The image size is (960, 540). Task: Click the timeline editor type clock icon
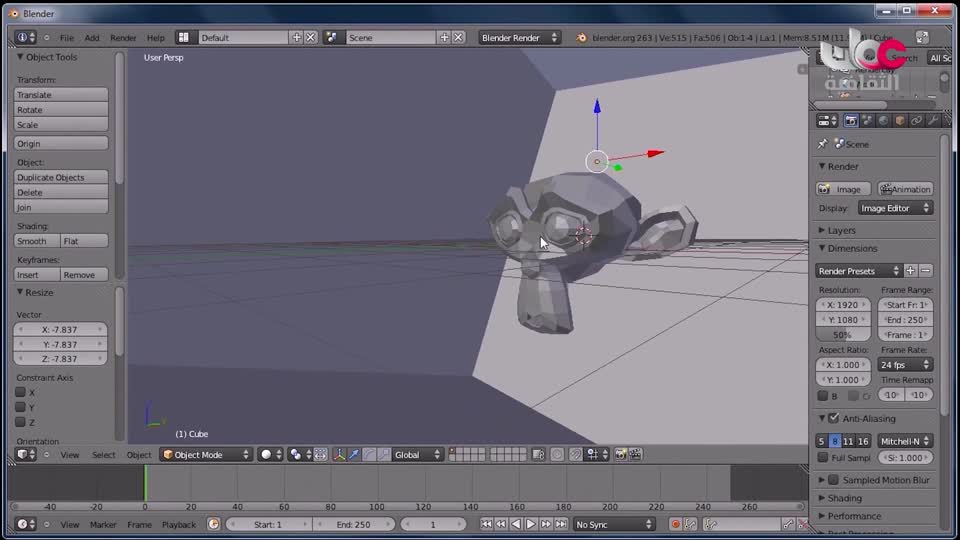pos(26,524)
